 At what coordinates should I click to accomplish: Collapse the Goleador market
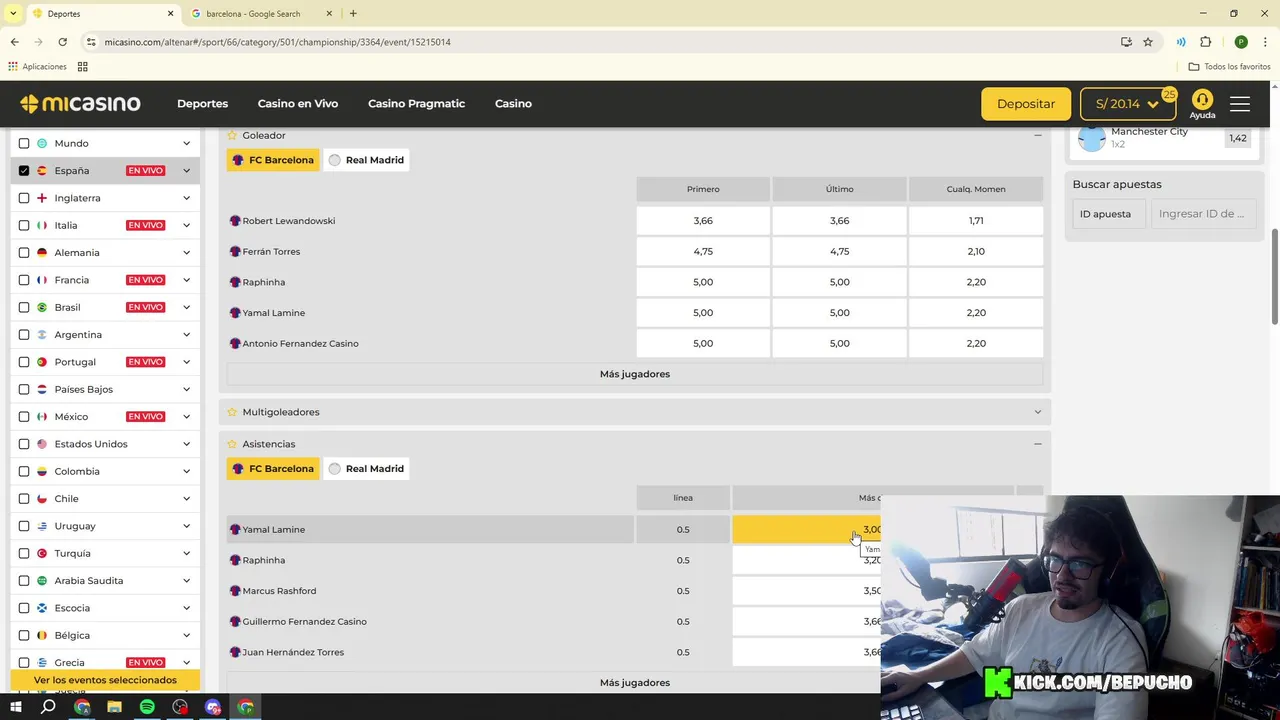pyautogui.click(x=1037, y=135)
